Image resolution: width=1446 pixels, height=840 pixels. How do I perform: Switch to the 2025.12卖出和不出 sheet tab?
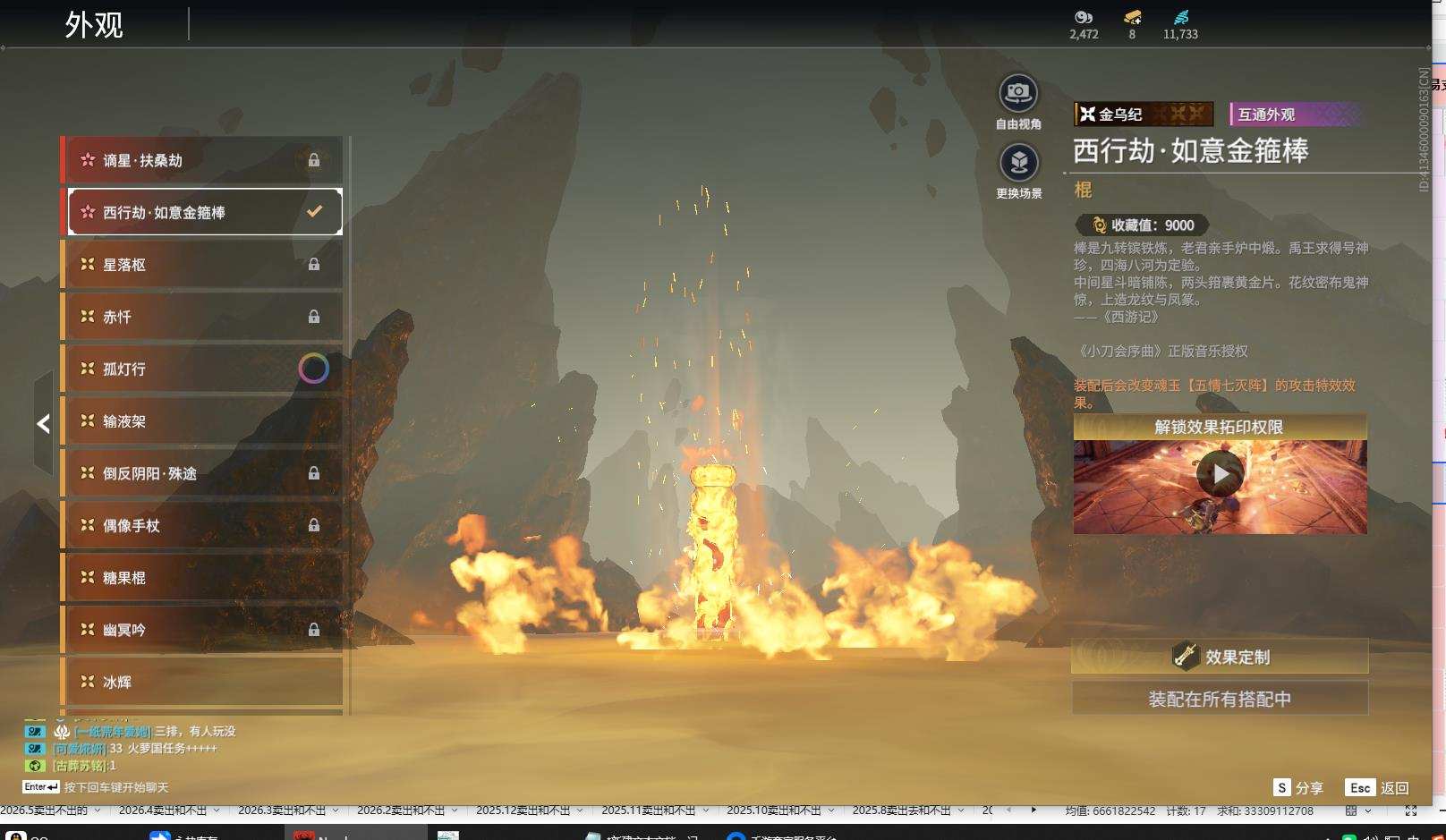coord(523,810)
